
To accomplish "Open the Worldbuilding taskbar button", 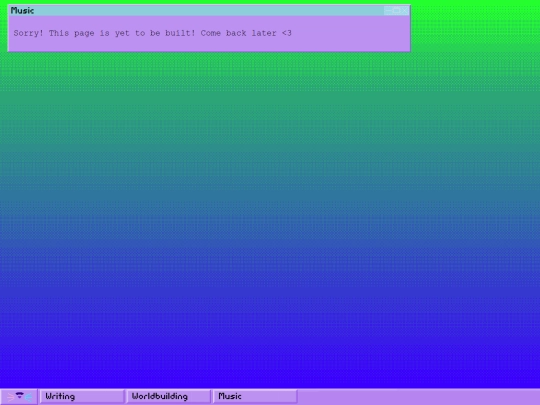I will (x=168, y=396).
